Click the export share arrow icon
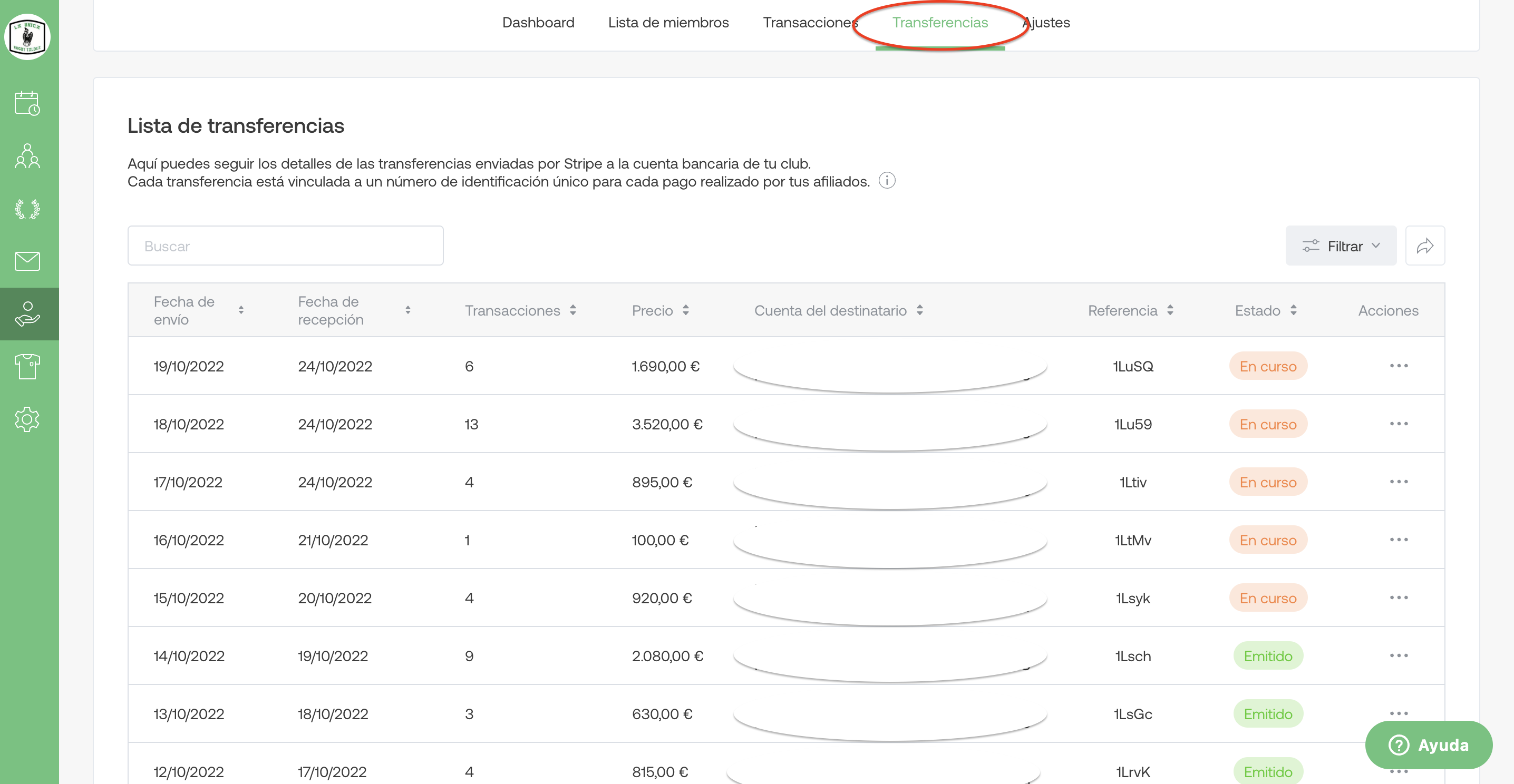 coord(1425,246)
